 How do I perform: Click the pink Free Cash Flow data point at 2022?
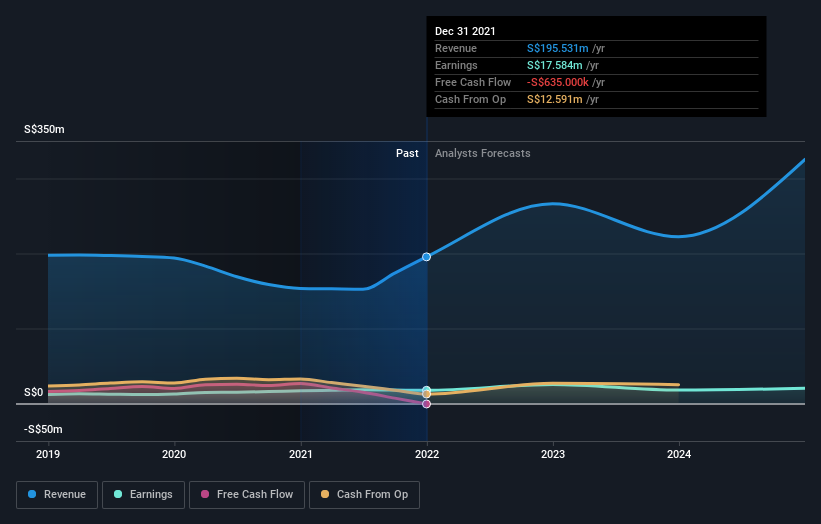[427, 404]
